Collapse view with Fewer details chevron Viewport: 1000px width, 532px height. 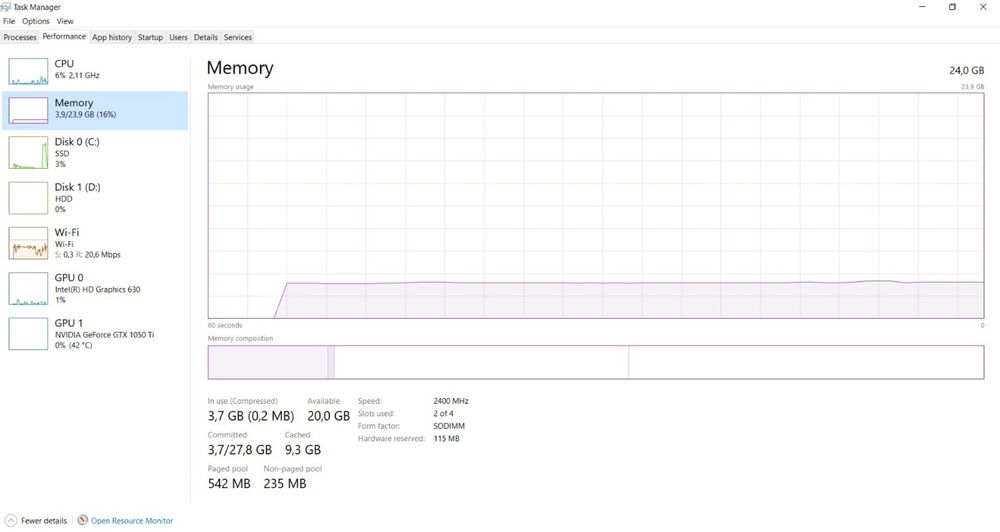coord(10,521)
